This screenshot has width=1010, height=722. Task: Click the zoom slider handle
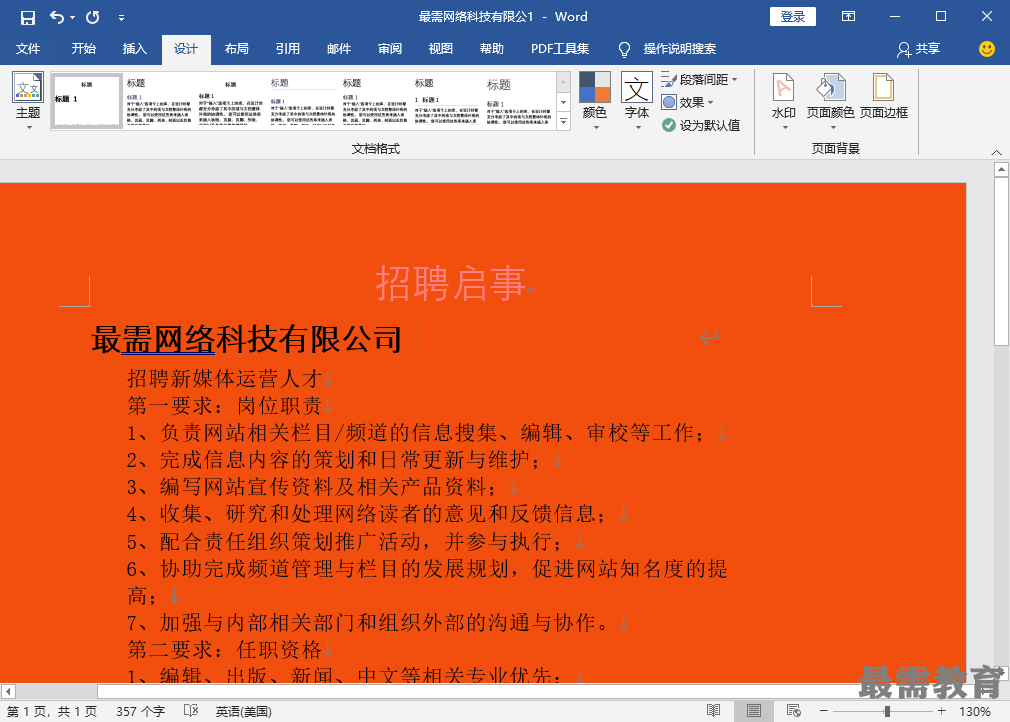pos(887,711)
